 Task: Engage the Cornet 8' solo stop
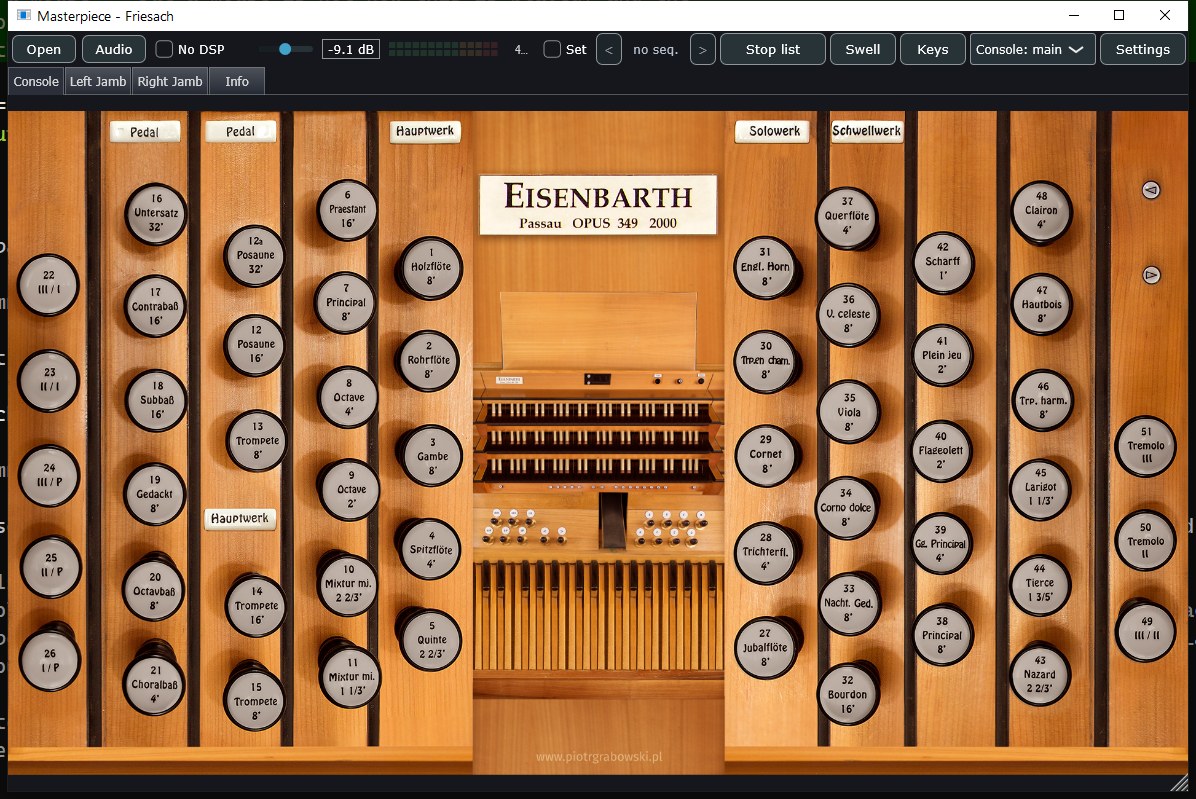766,454
